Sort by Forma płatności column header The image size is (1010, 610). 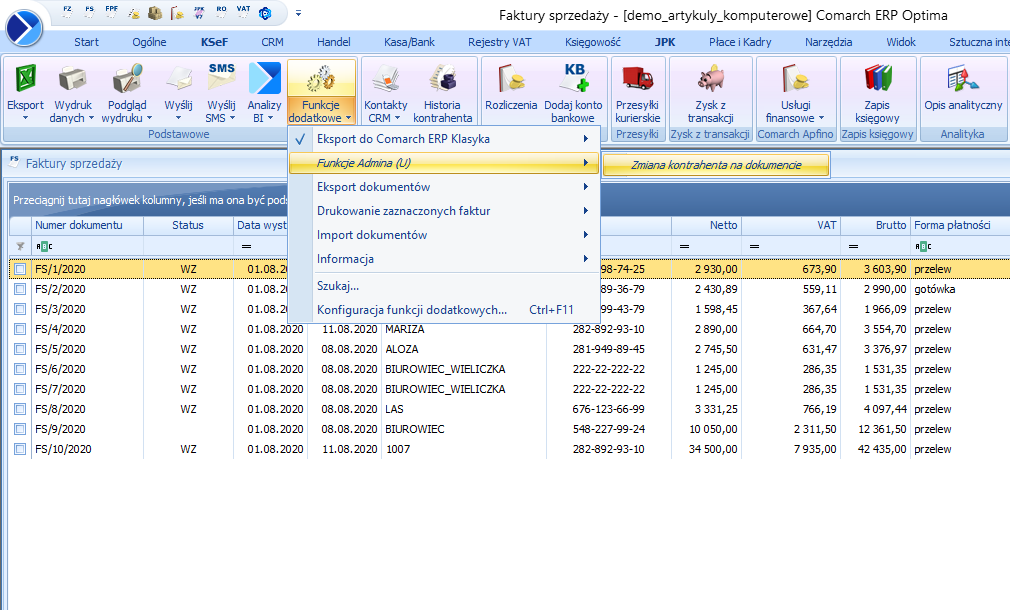960,225
